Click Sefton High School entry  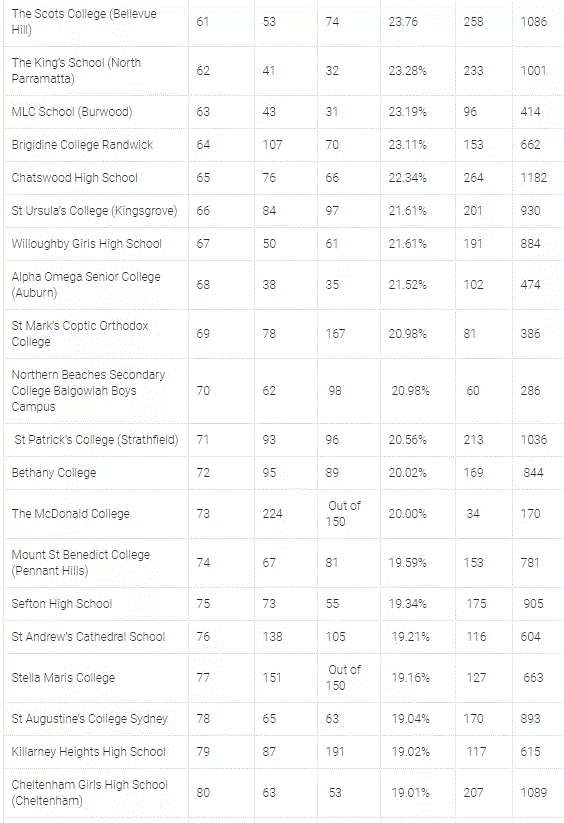62,604
